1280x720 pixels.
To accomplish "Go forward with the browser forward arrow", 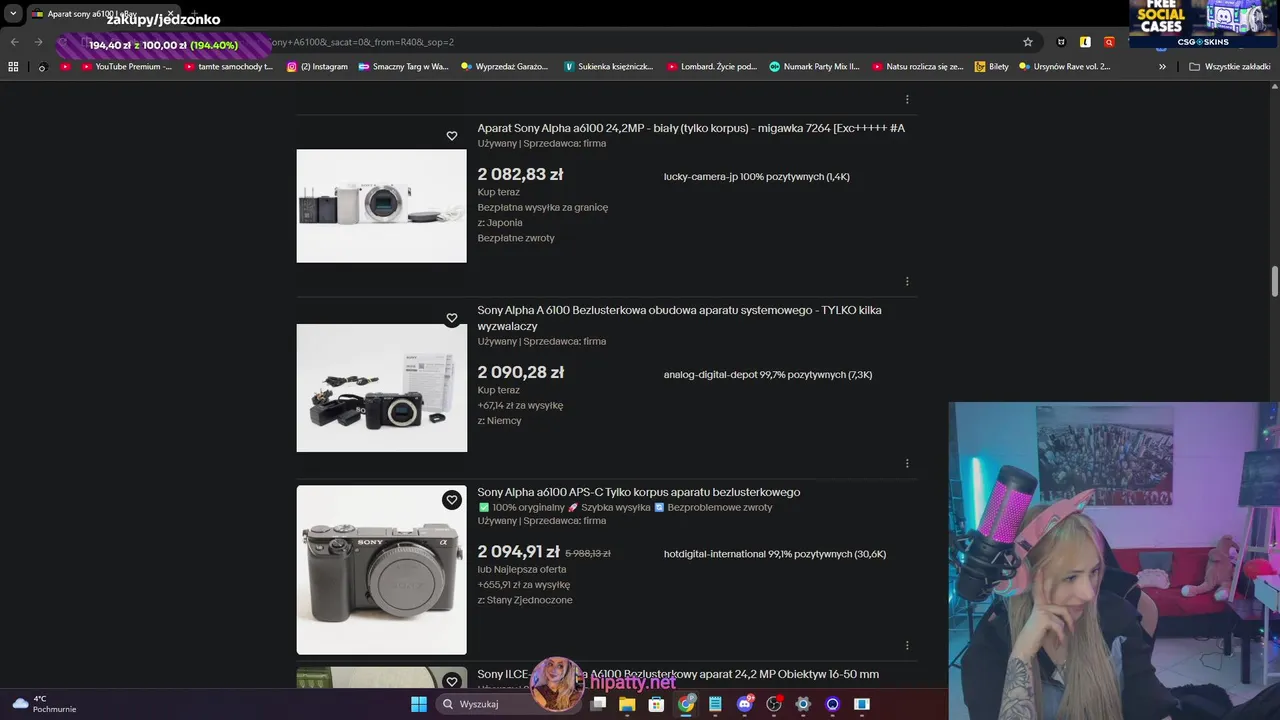I will click(x=38, y=42).
